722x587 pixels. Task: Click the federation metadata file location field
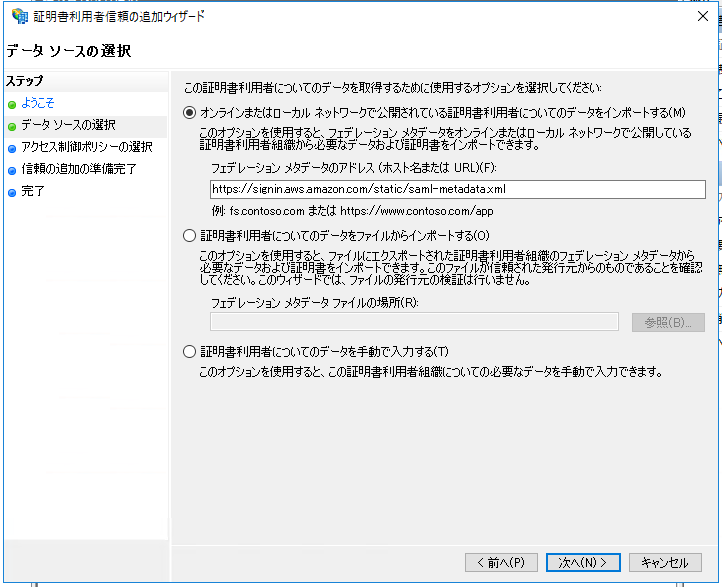(414, 321)
